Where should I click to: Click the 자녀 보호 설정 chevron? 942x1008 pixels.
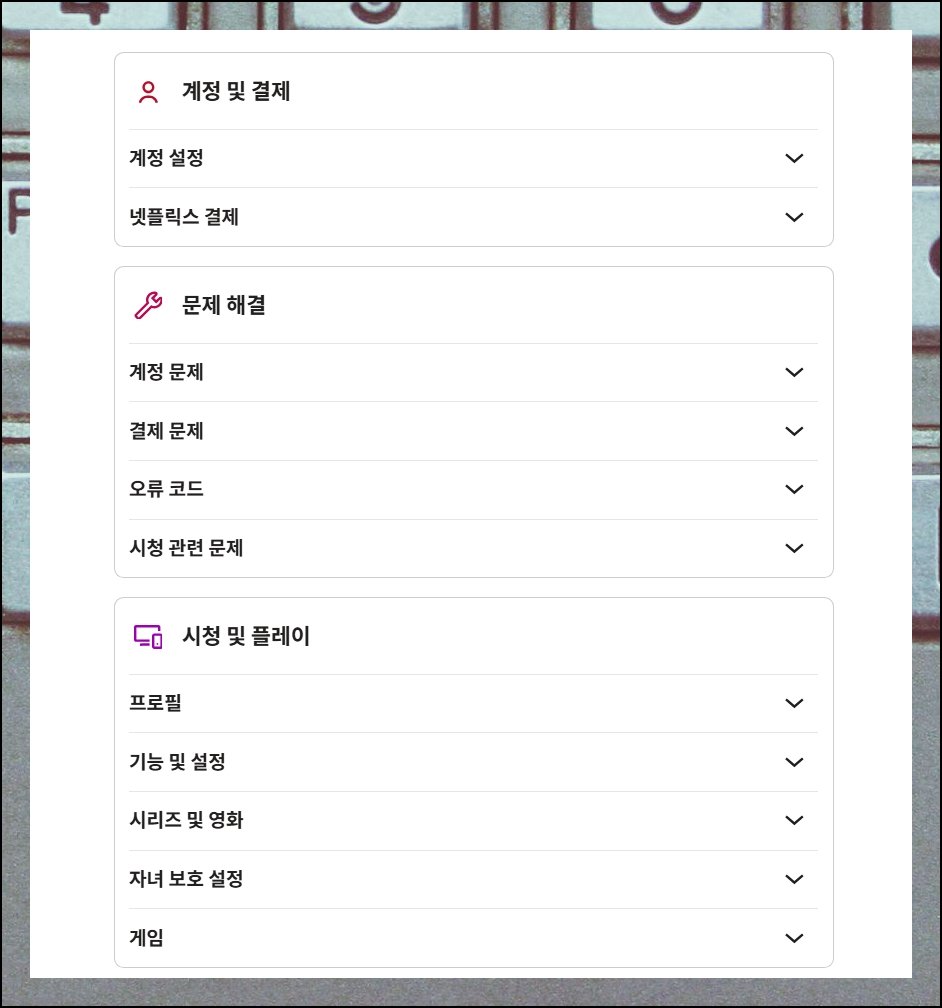(794, 879)
